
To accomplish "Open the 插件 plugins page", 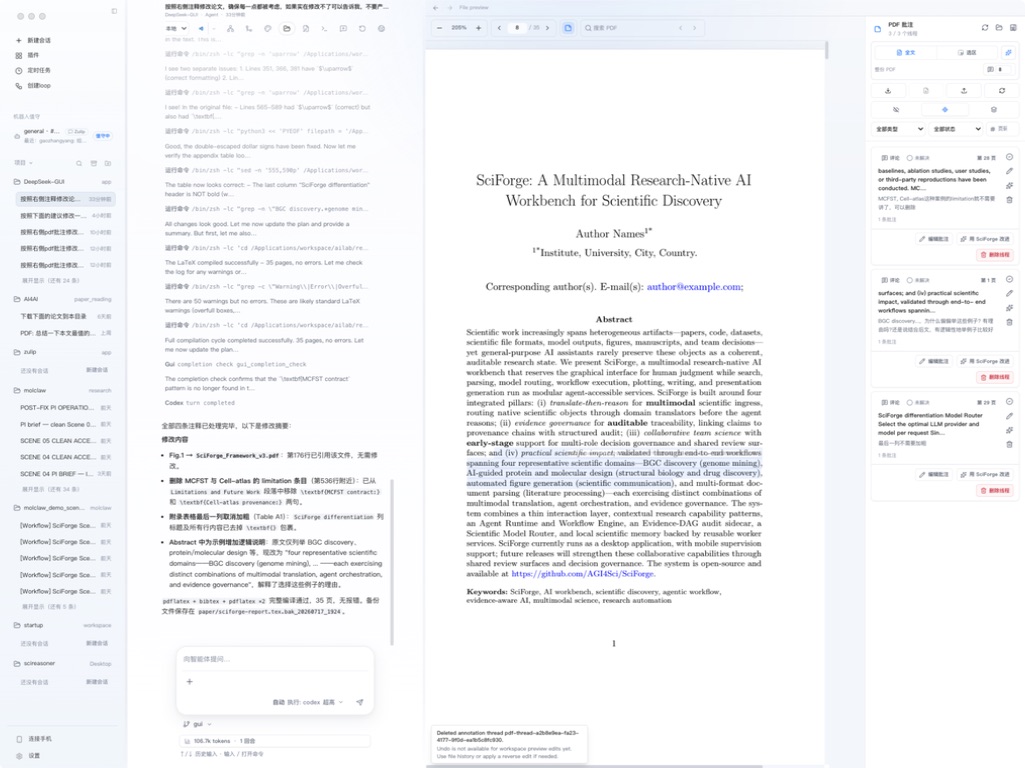I will pyautogui.click(x=27, y=55).
